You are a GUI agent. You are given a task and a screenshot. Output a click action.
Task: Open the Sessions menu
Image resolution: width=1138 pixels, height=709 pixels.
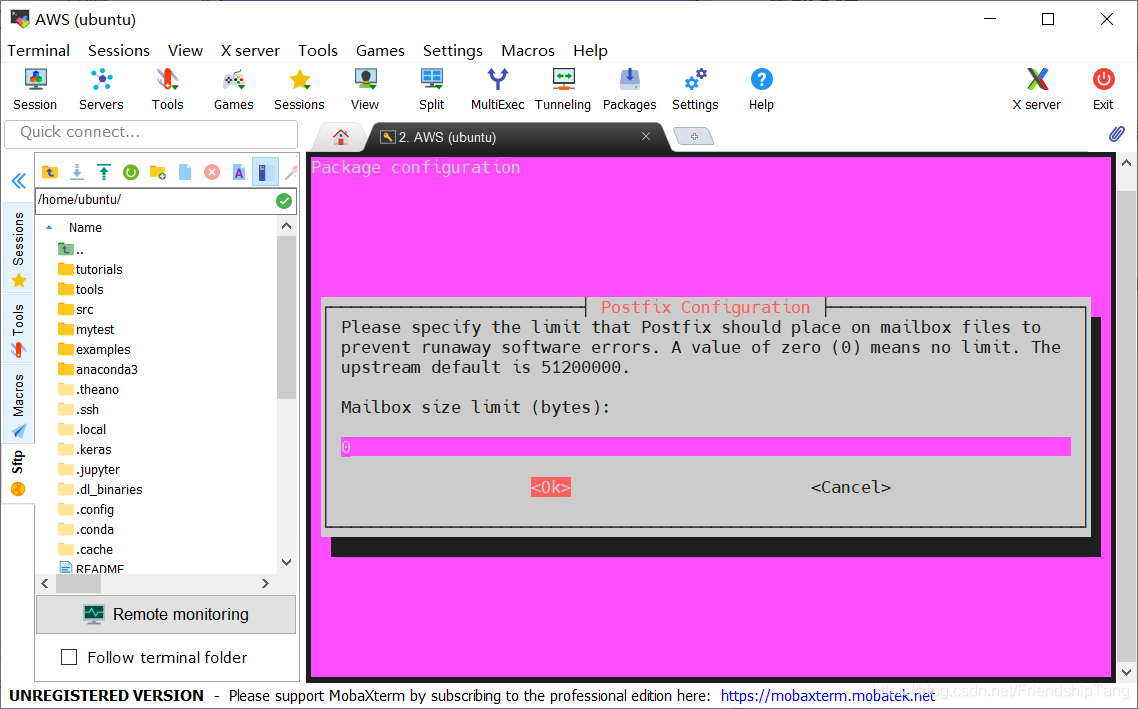tap(119, 50)
